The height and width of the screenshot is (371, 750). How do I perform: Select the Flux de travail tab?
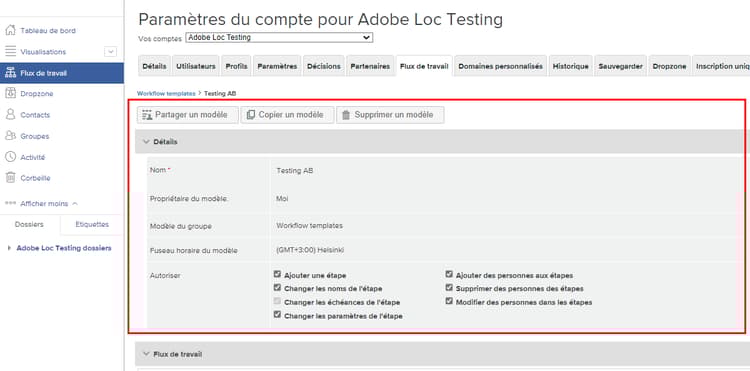pos(424,66)
